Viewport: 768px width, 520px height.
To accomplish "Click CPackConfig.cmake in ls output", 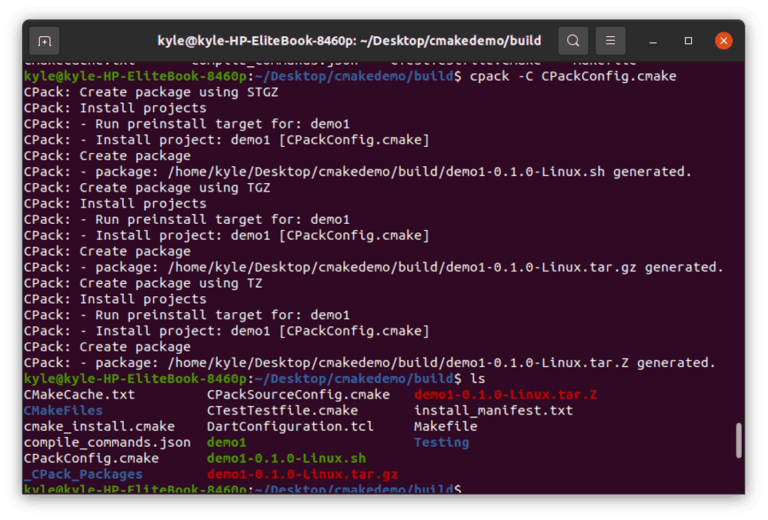I will [91, 458].
